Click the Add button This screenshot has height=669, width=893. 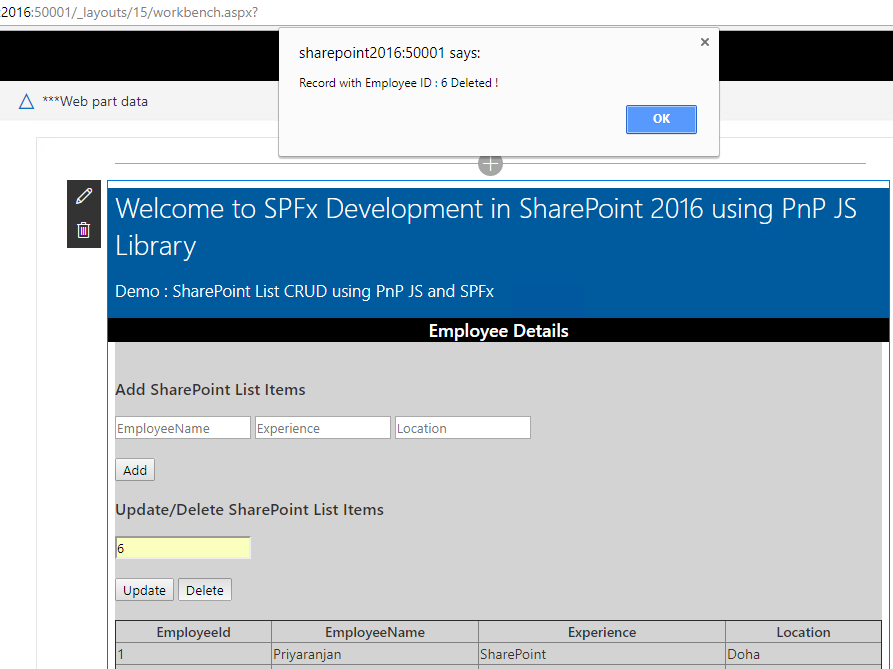click(135, 470)
